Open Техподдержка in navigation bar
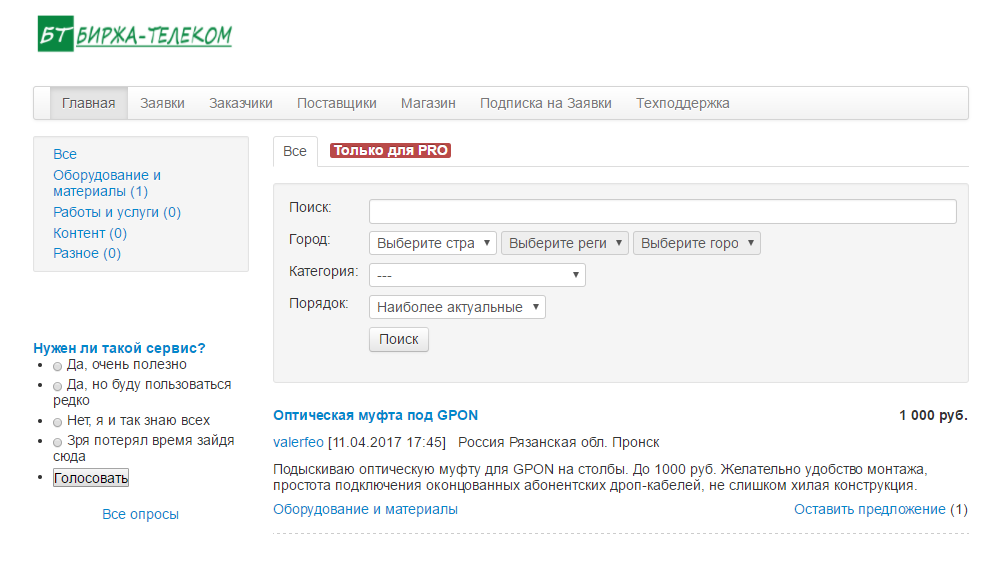 (x=682, y=103)
